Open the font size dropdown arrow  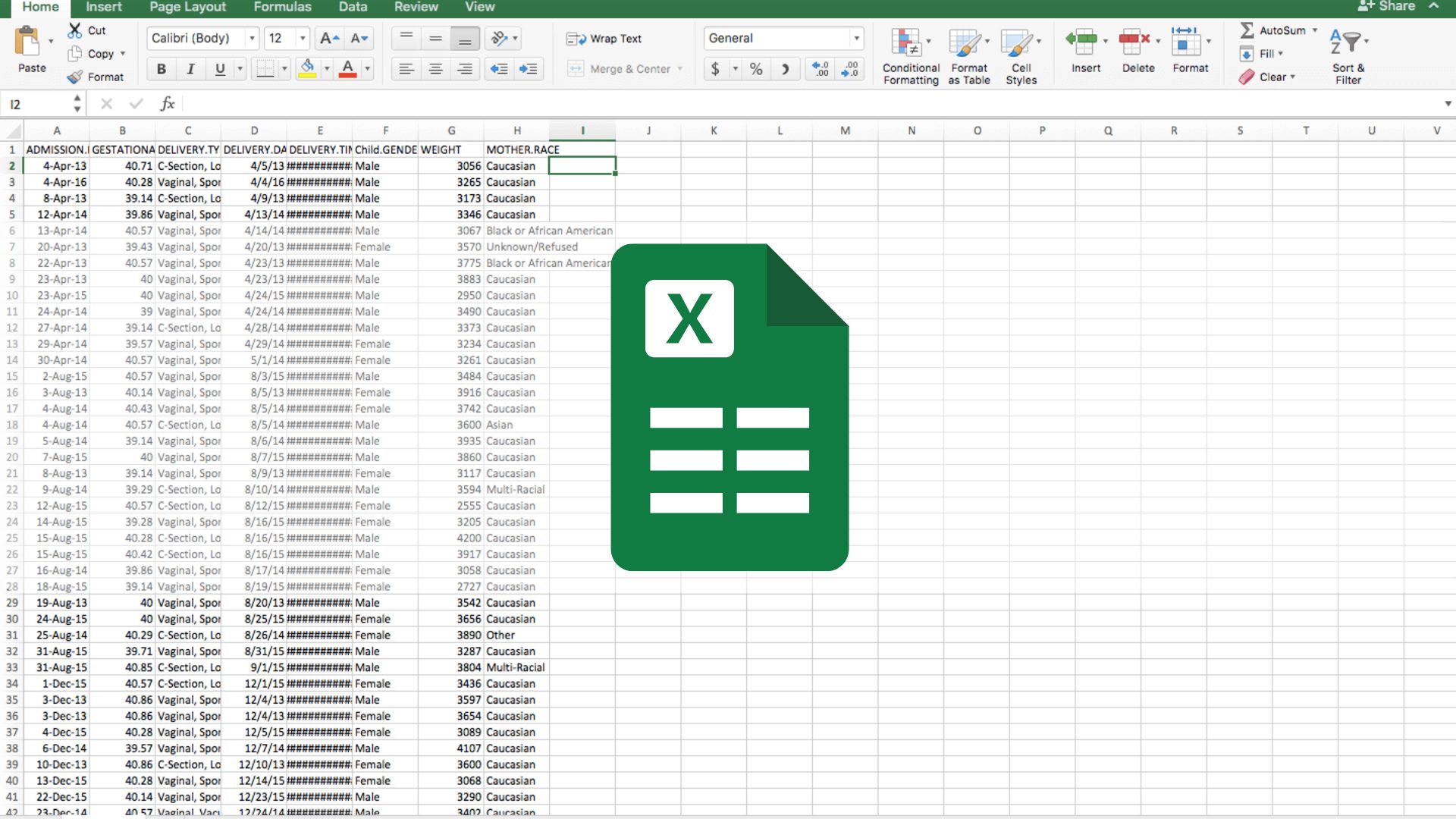(x=303, y=38)
